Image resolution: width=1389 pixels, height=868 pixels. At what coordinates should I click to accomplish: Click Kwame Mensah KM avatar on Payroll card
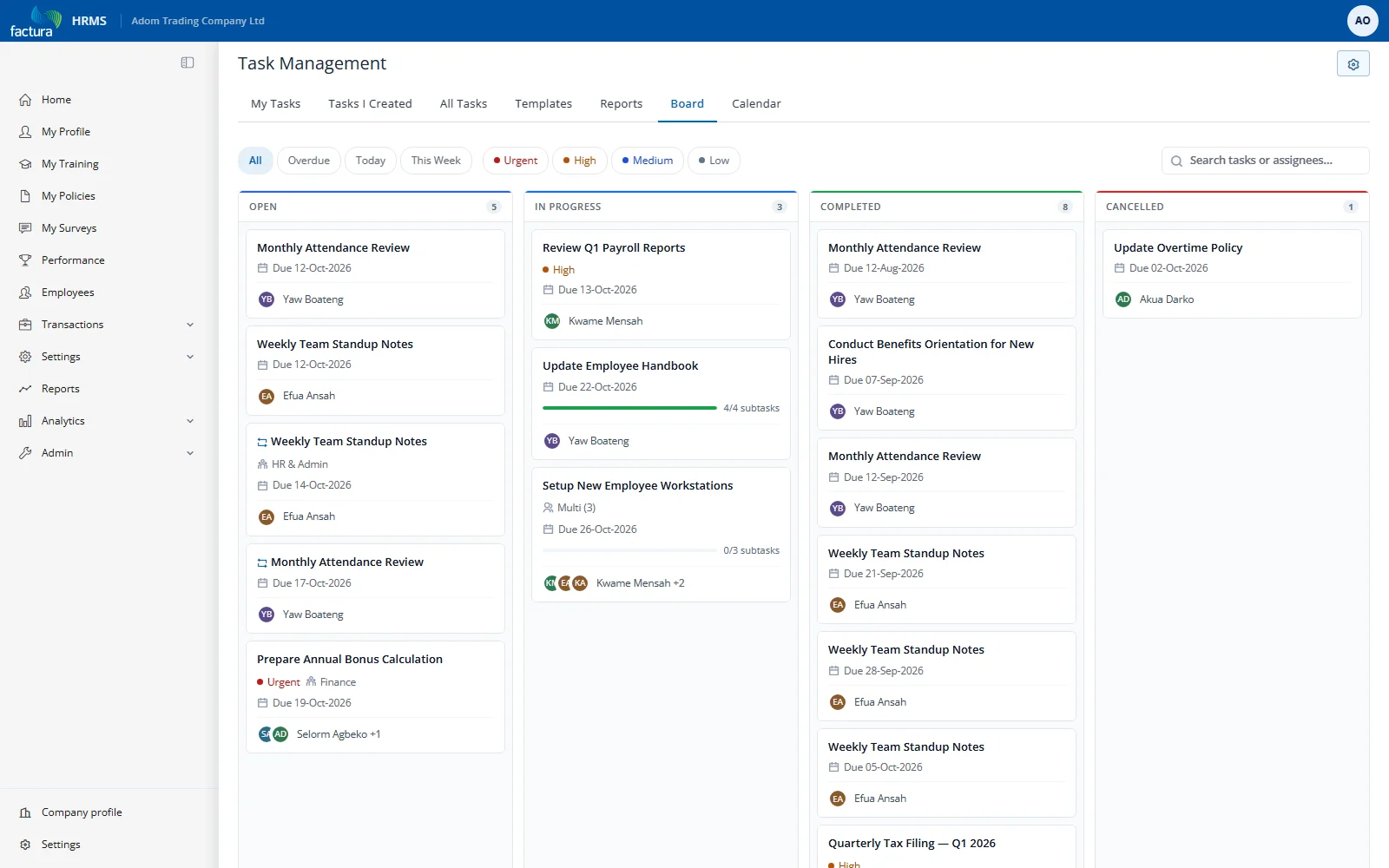(x=552, y=321)
